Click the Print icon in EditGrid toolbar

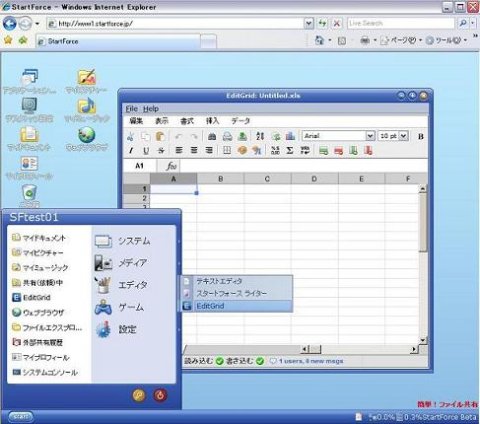[x=227, y=136]
